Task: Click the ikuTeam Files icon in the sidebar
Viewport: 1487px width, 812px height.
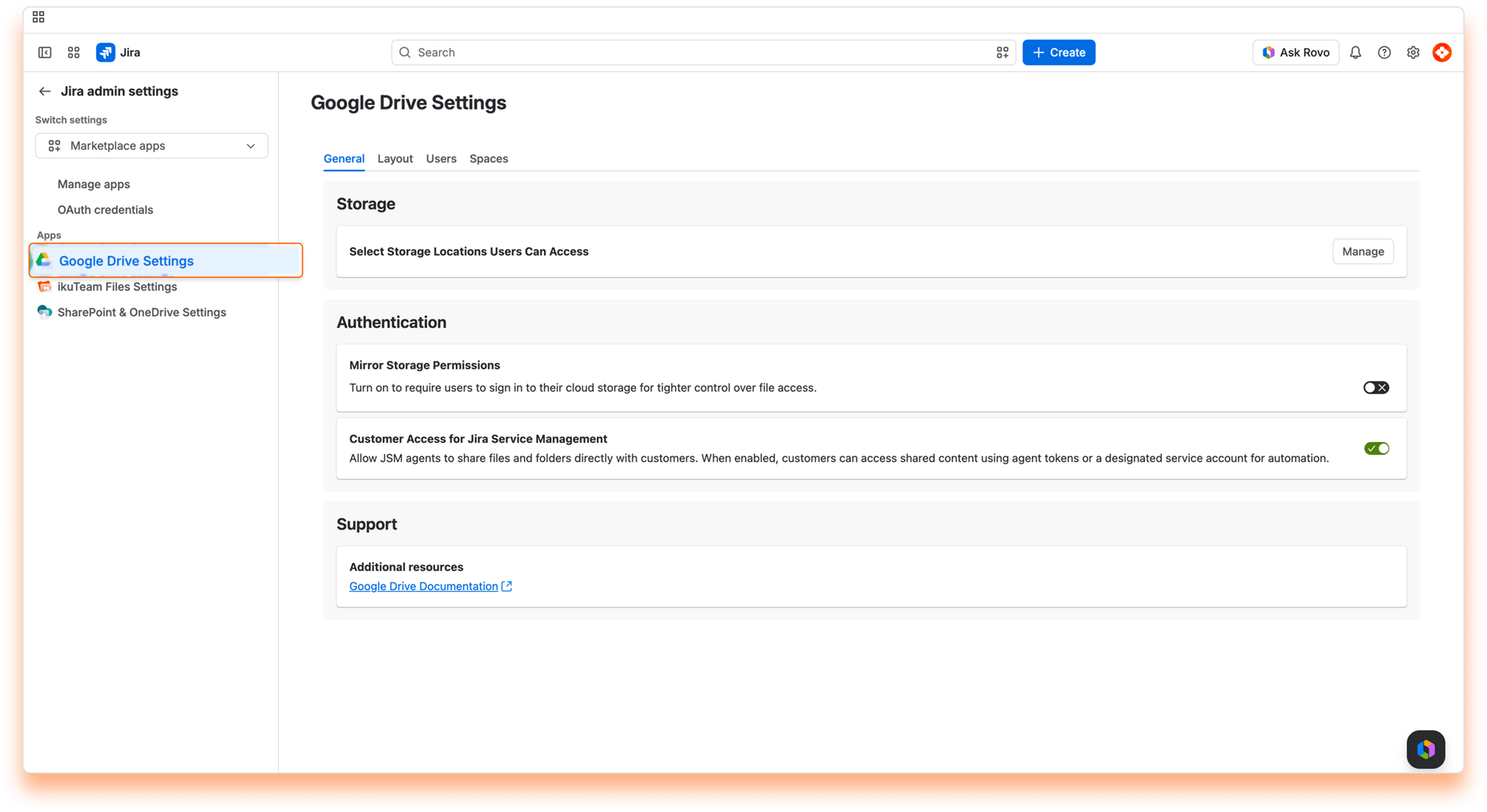Action: pyautogui.click(x=44, y=287)
